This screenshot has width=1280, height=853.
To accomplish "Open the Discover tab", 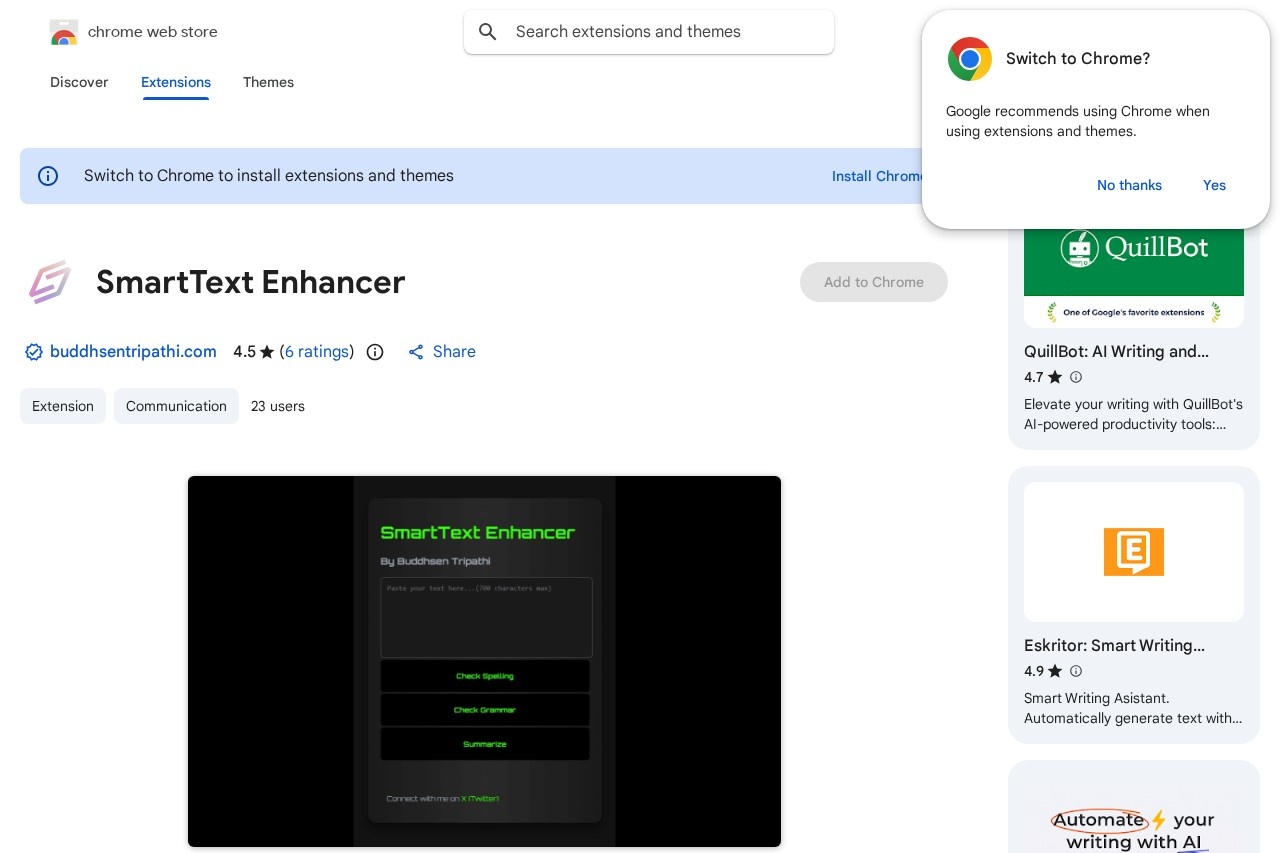I will tap(79, 82).
